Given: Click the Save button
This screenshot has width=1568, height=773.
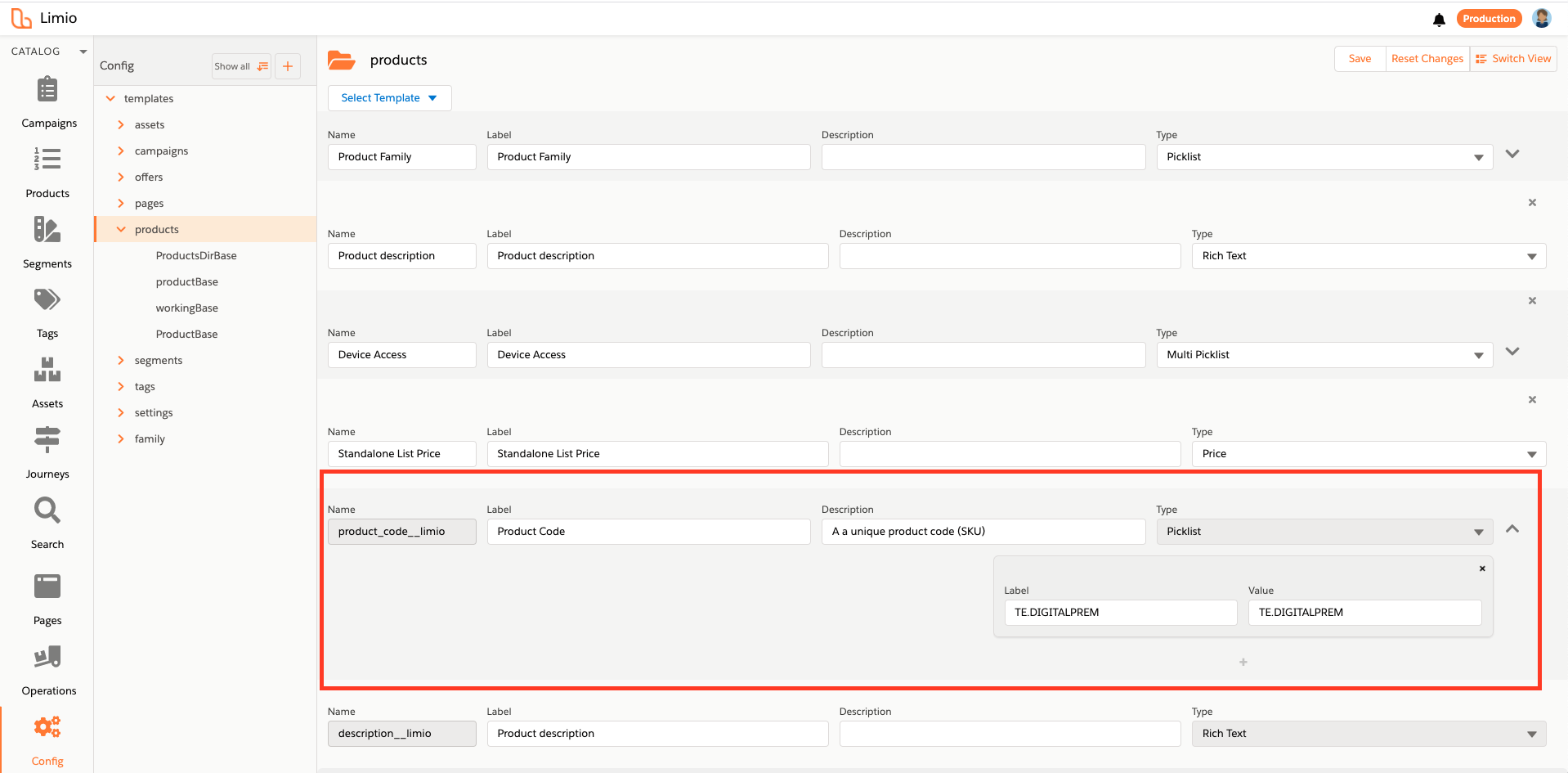Looking at the screenshot, I should [1360, 59].
